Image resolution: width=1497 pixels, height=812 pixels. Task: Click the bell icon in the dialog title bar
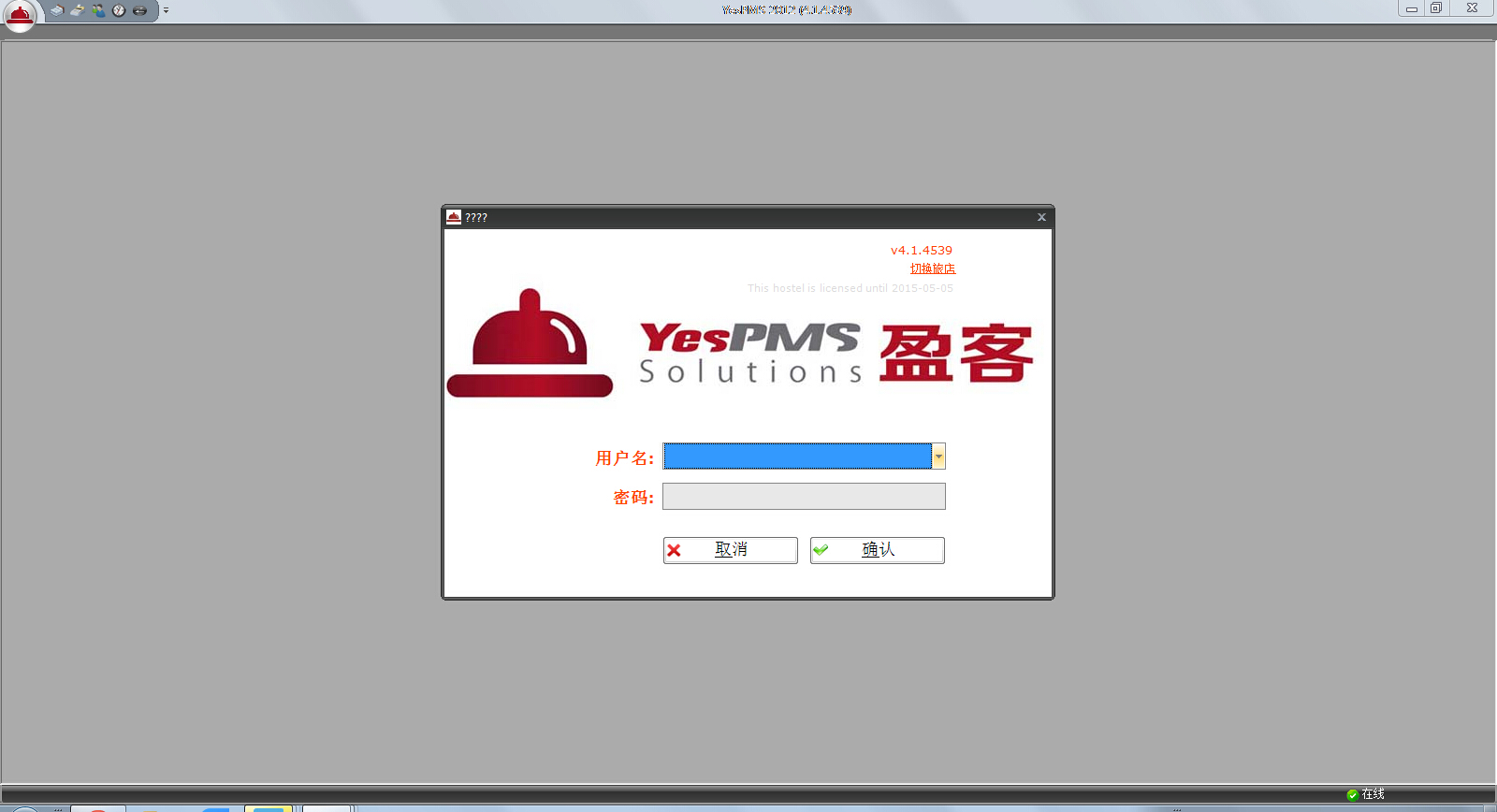pos(454,217)
